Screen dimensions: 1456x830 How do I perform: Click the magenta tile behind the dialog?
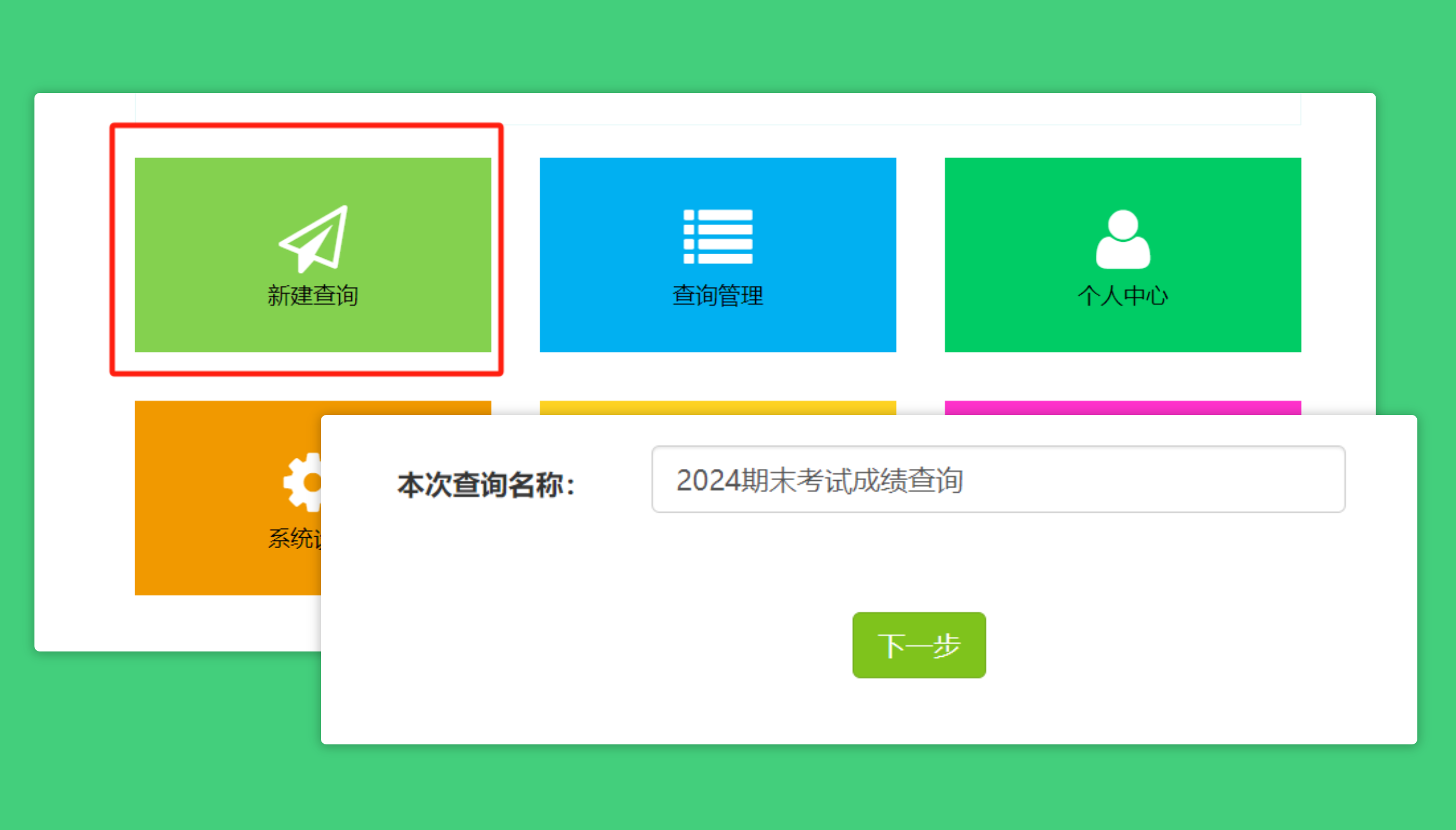pos(1123,408)
